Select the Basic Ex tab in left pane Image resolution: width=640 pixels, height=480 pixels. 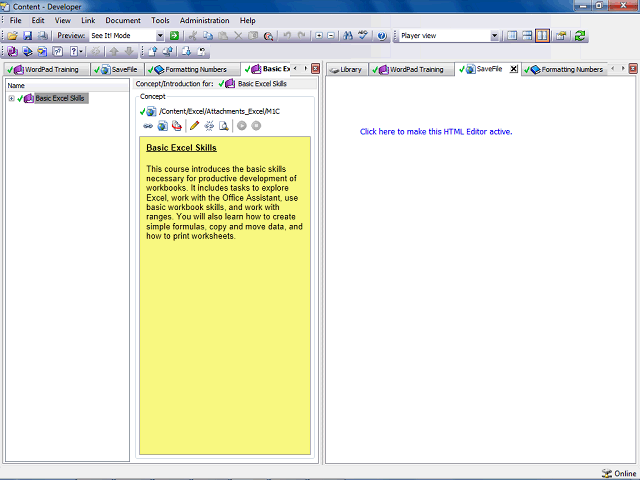point(267,69)
